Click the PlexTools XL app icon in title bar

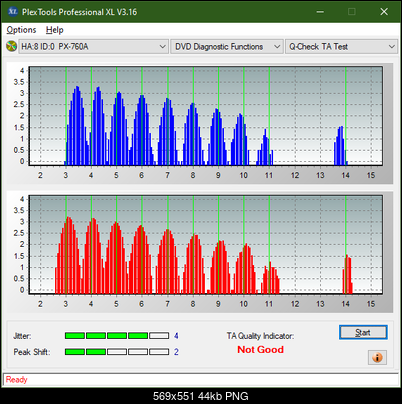(x=12, y=12)
